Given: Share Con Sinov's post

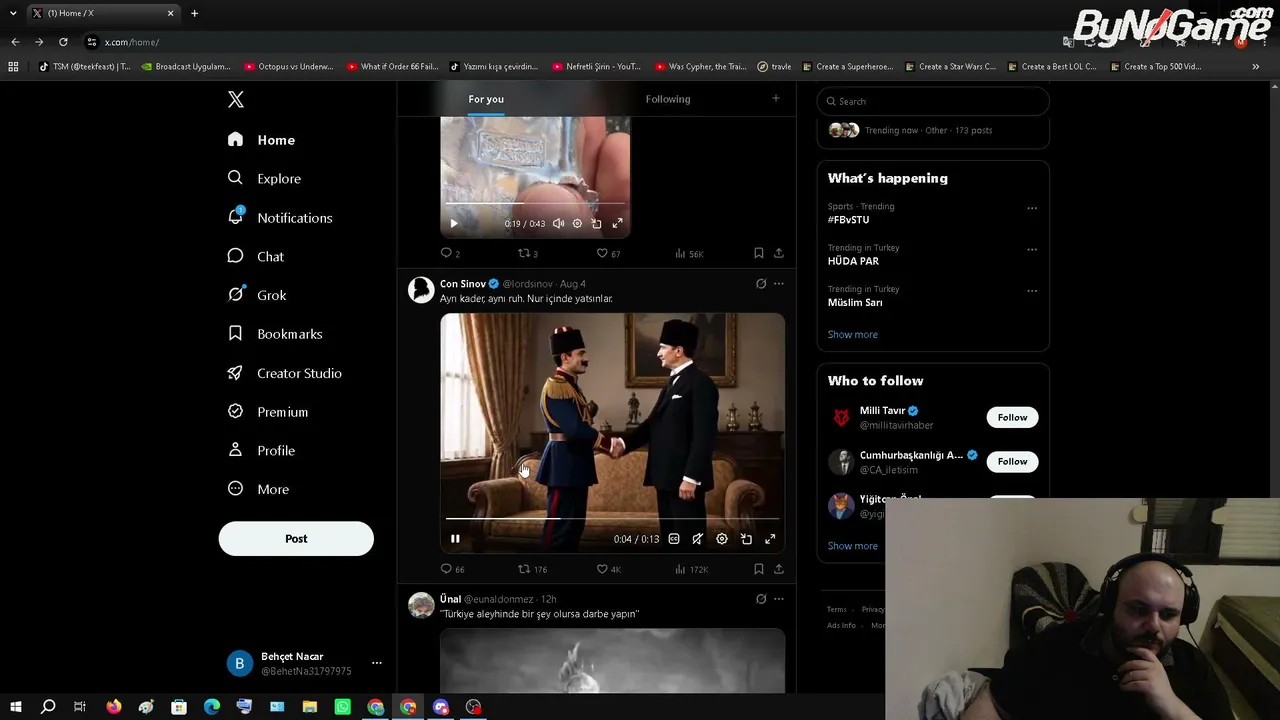Looking at the screenshot, I should tap(779, 569).
